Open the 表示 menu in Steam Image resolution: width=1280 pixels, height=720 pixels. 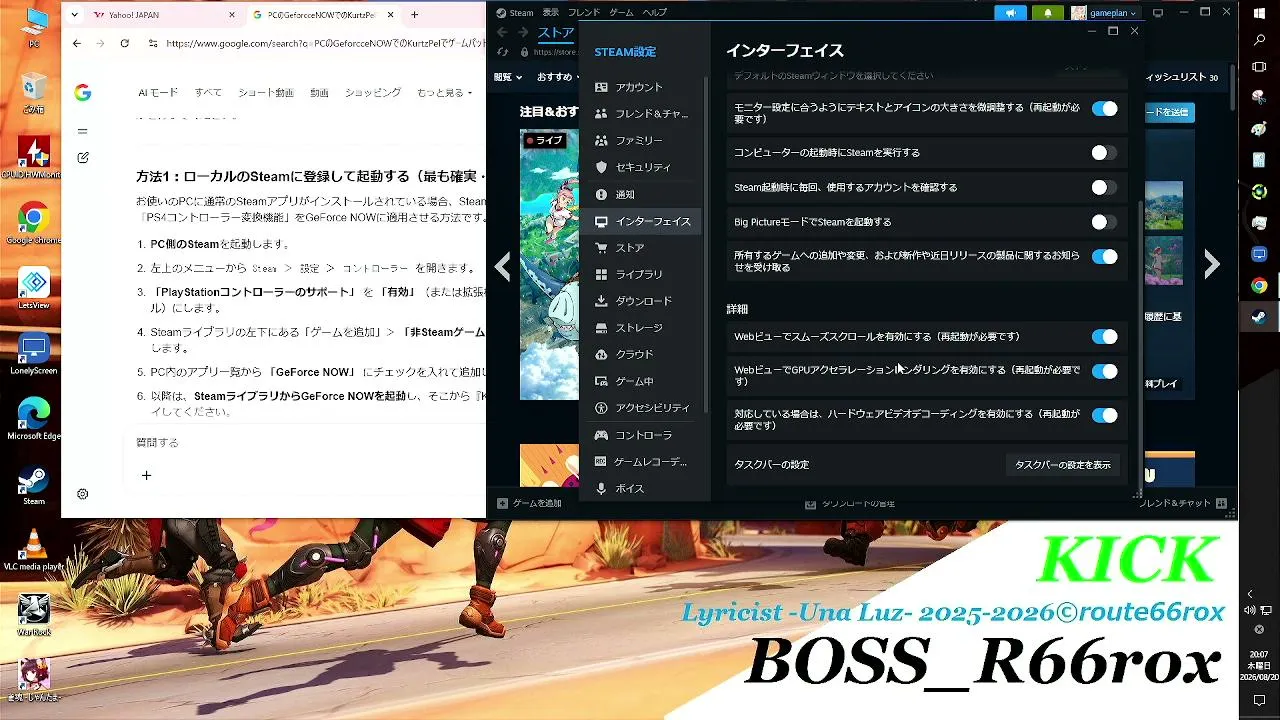coord(551,13)
